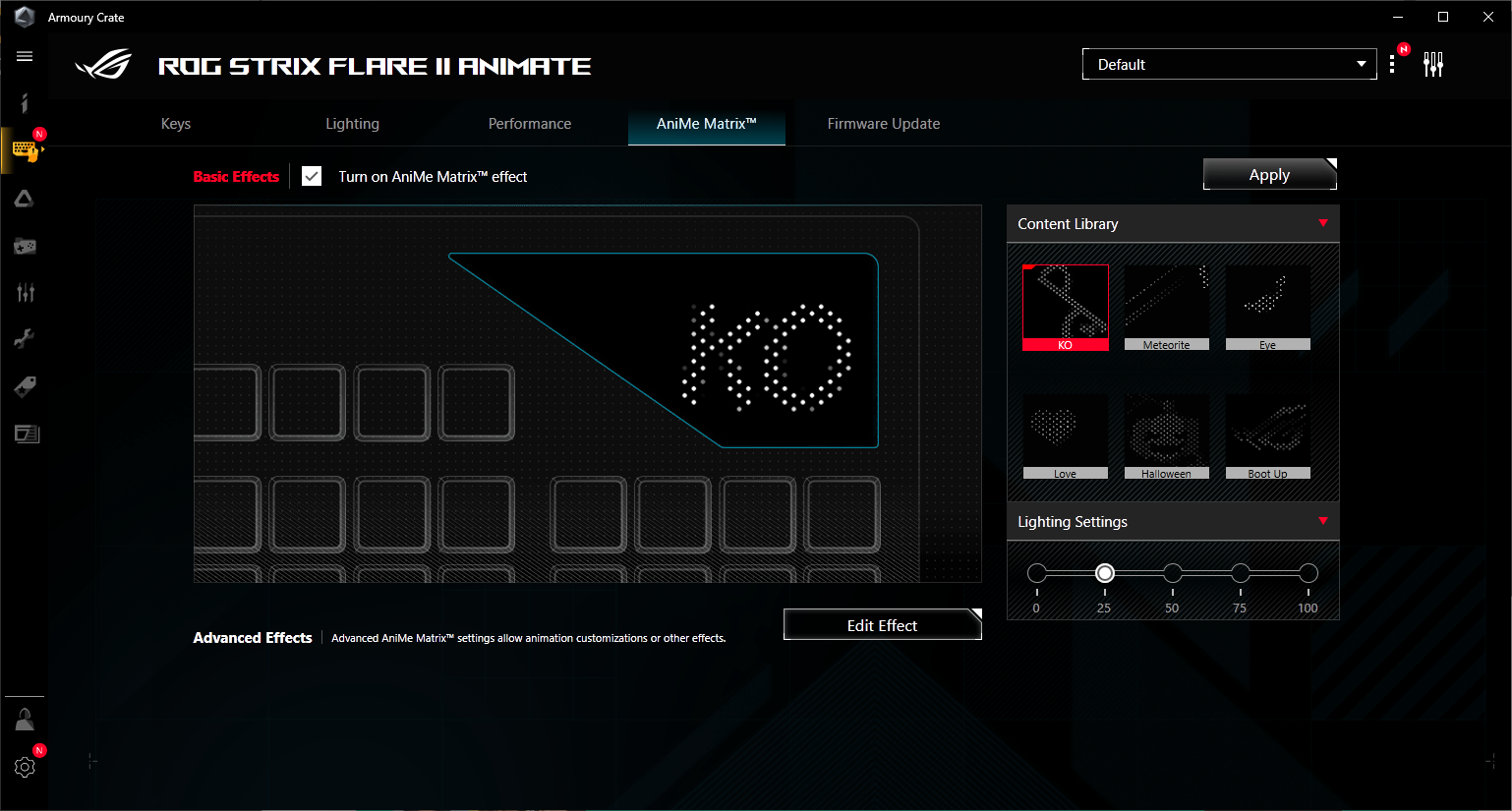Click the Edit Effect button

[883, 624]
